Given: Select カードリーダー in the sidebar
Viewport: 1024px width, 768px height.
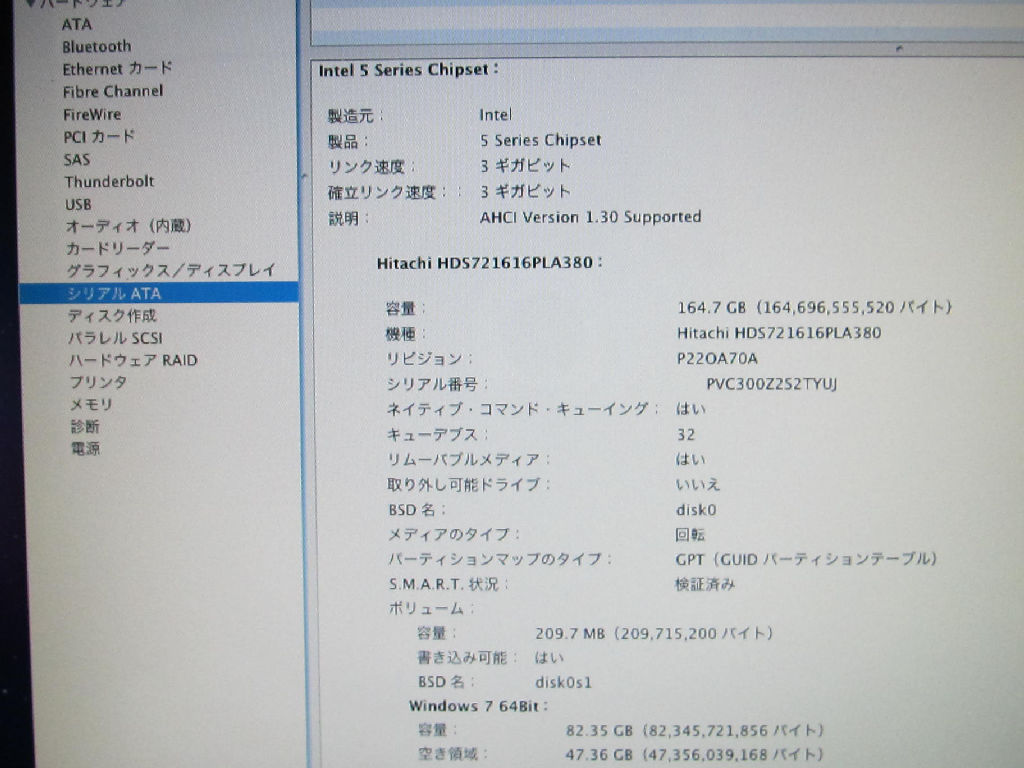Looking at the screenshot, I should pos(117,248).
